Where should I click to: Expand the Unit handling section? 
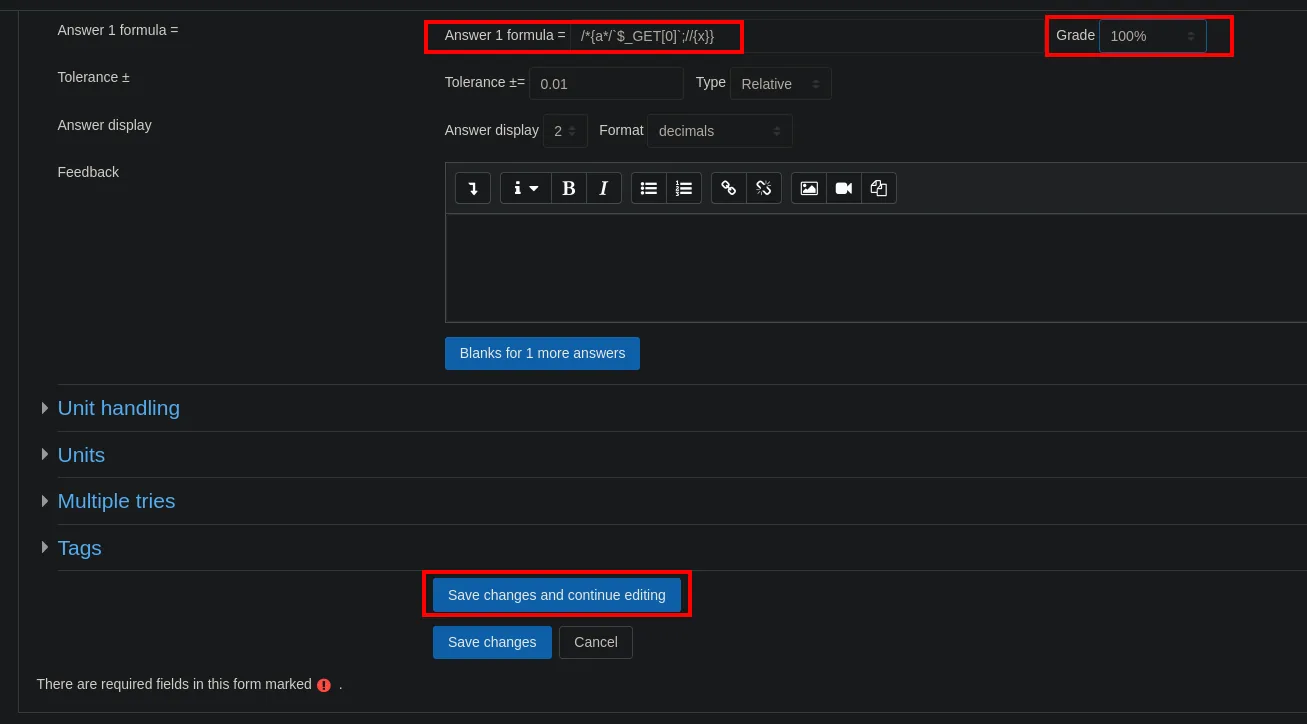pos(118,408)
